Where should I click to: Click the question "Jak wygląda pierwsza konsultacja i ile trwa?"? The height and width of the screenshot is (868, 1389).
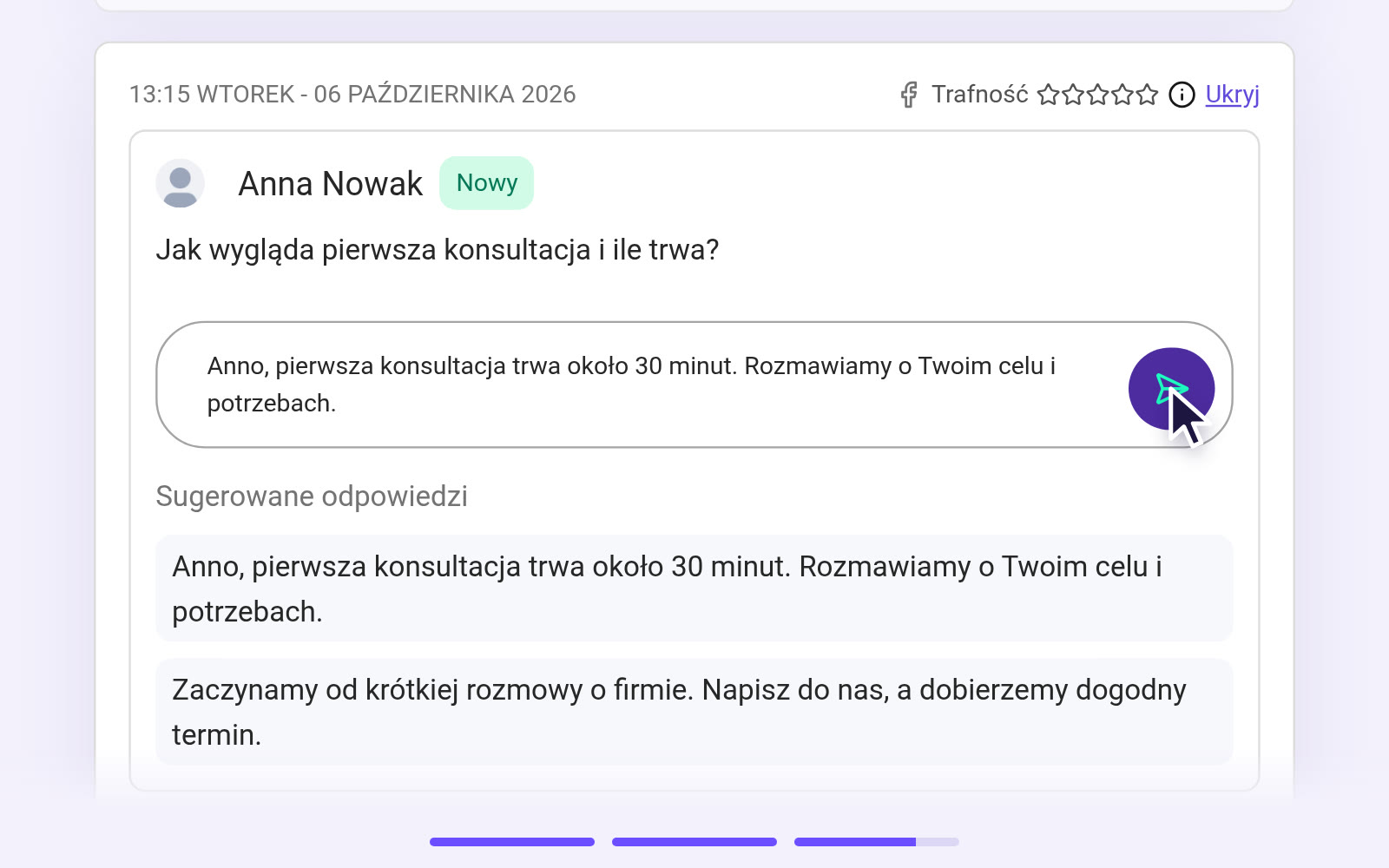(438, 250)
